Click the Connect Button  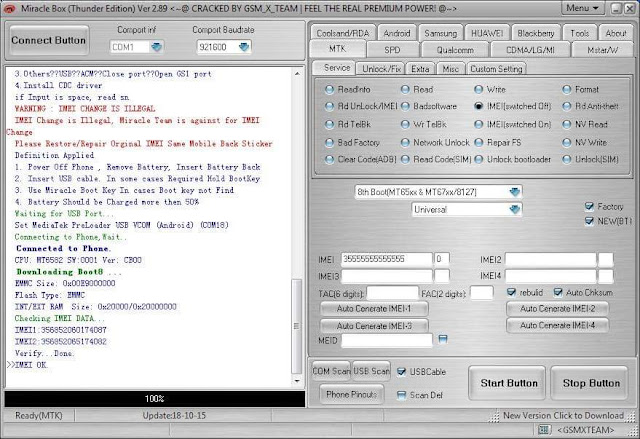click(49, 40)
